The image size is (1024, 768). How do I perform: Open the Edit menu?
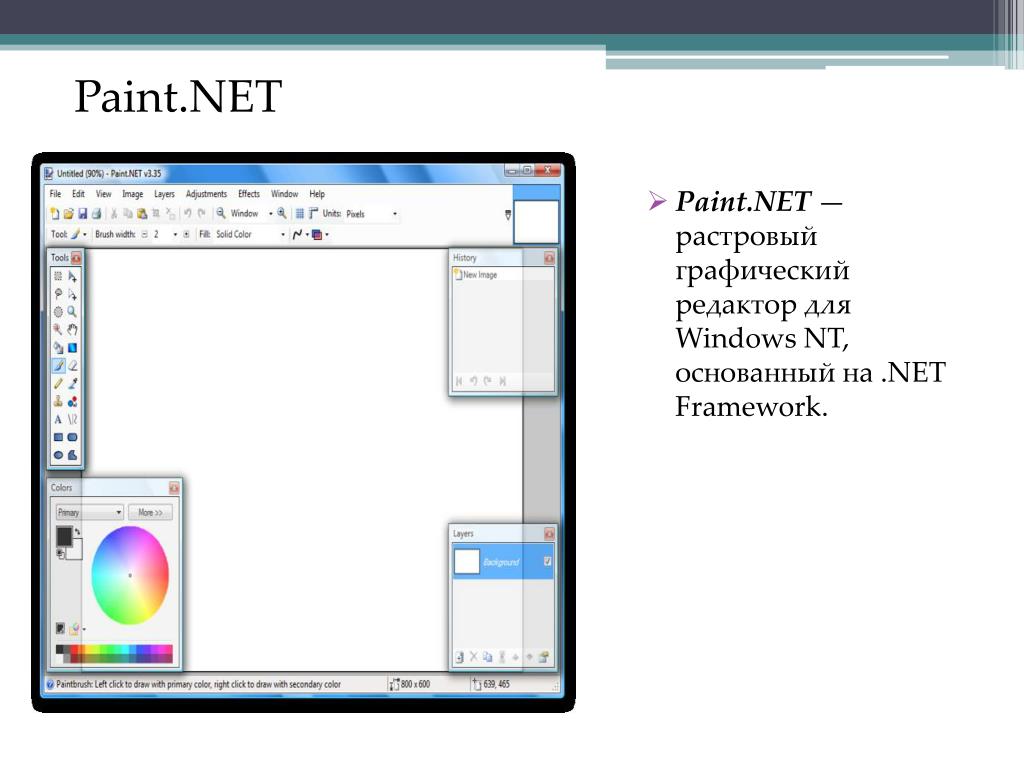coord(78,194)
